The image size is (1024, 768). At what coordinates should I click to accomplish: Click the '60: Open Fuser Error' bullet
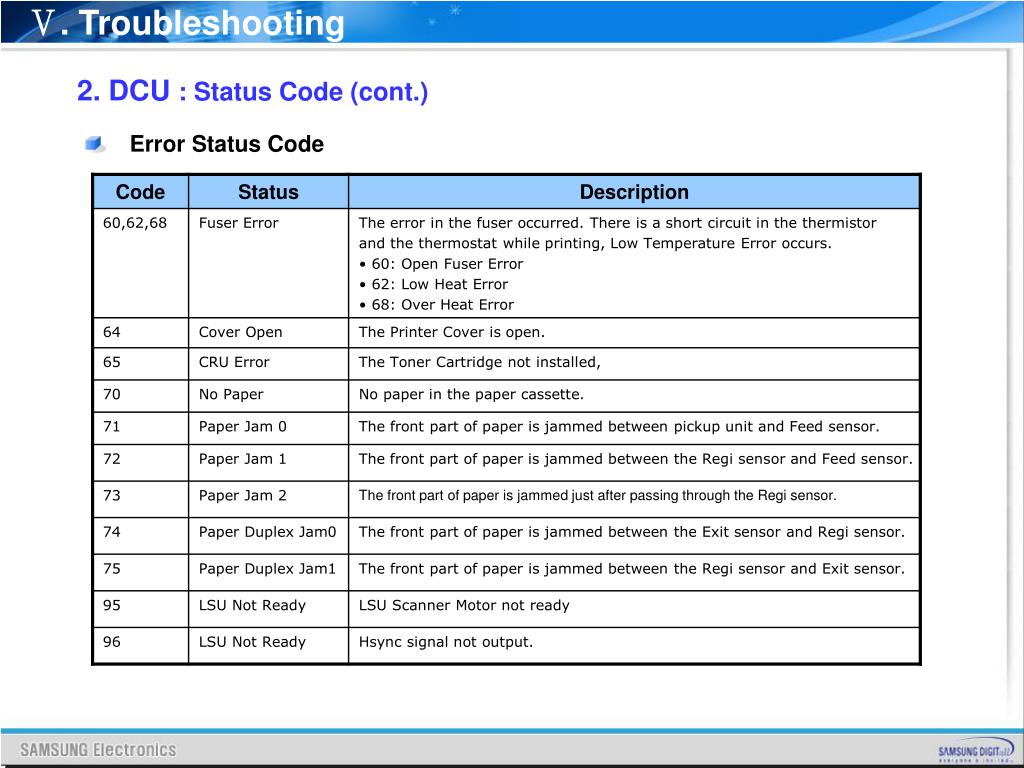point(441,264)
